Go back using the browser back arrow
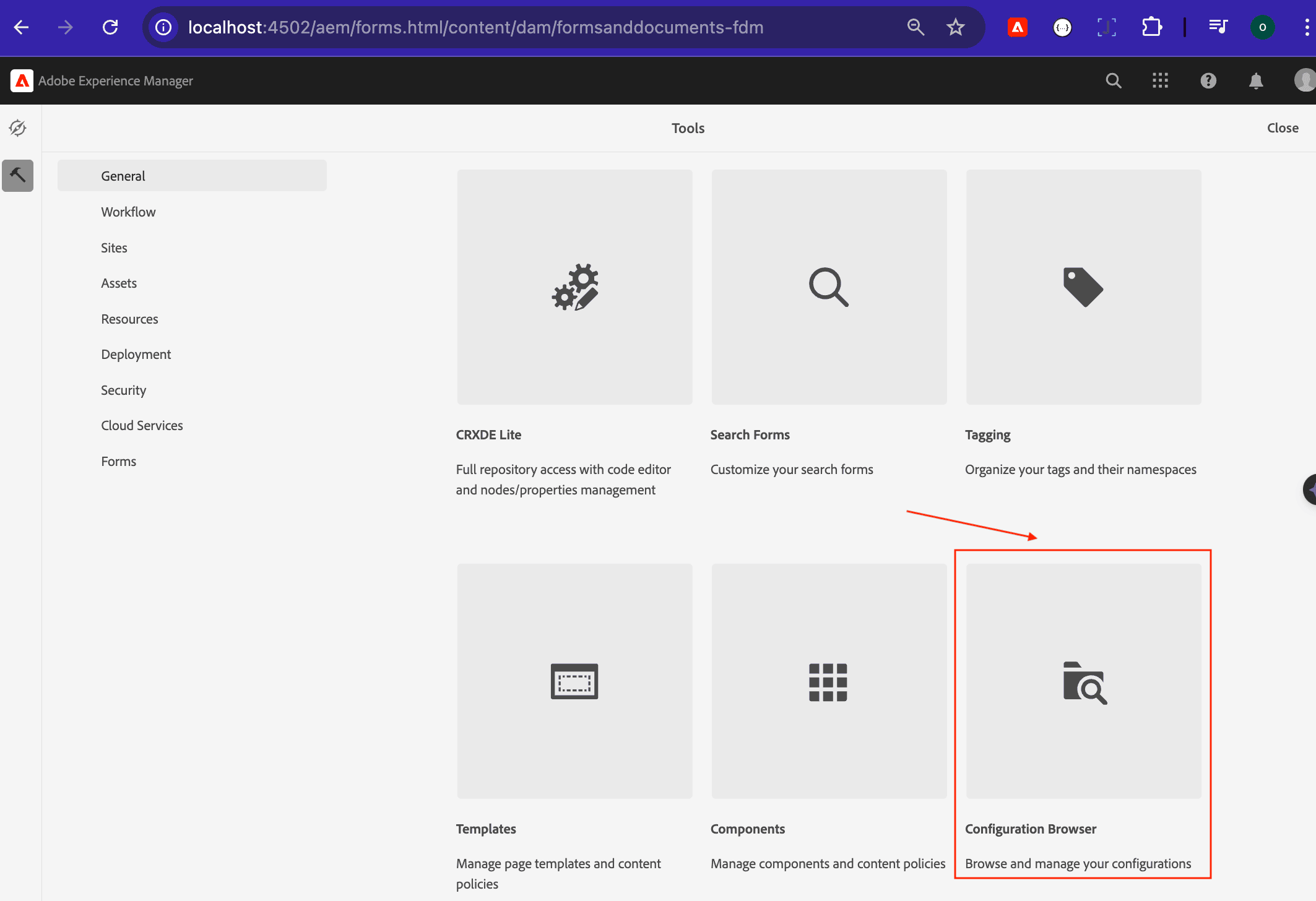Screen dimensions: 1316x901 (x=22, y=27)
